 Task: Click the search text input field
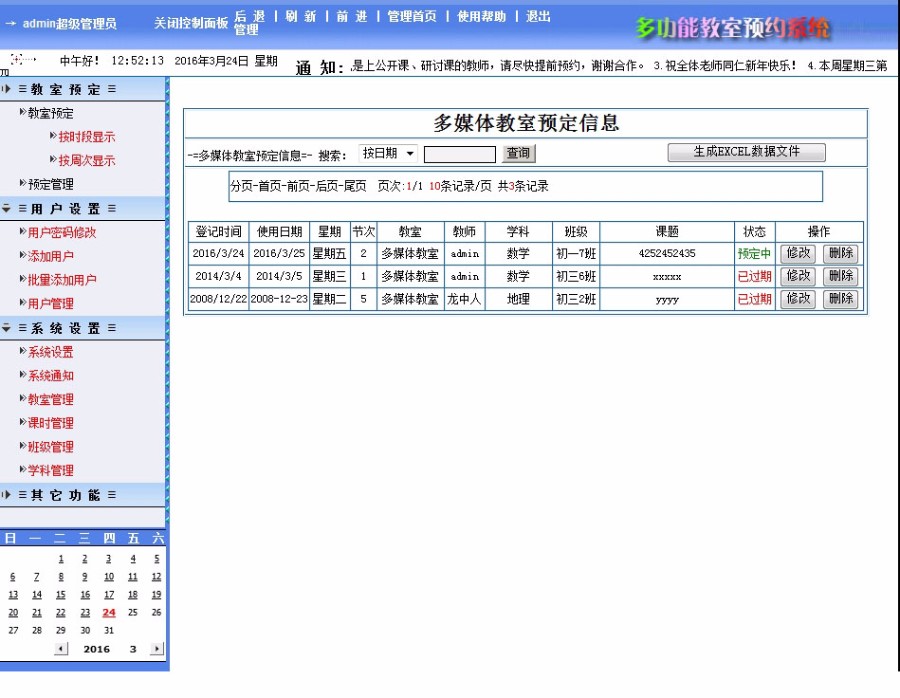click(x=460, y=154)
